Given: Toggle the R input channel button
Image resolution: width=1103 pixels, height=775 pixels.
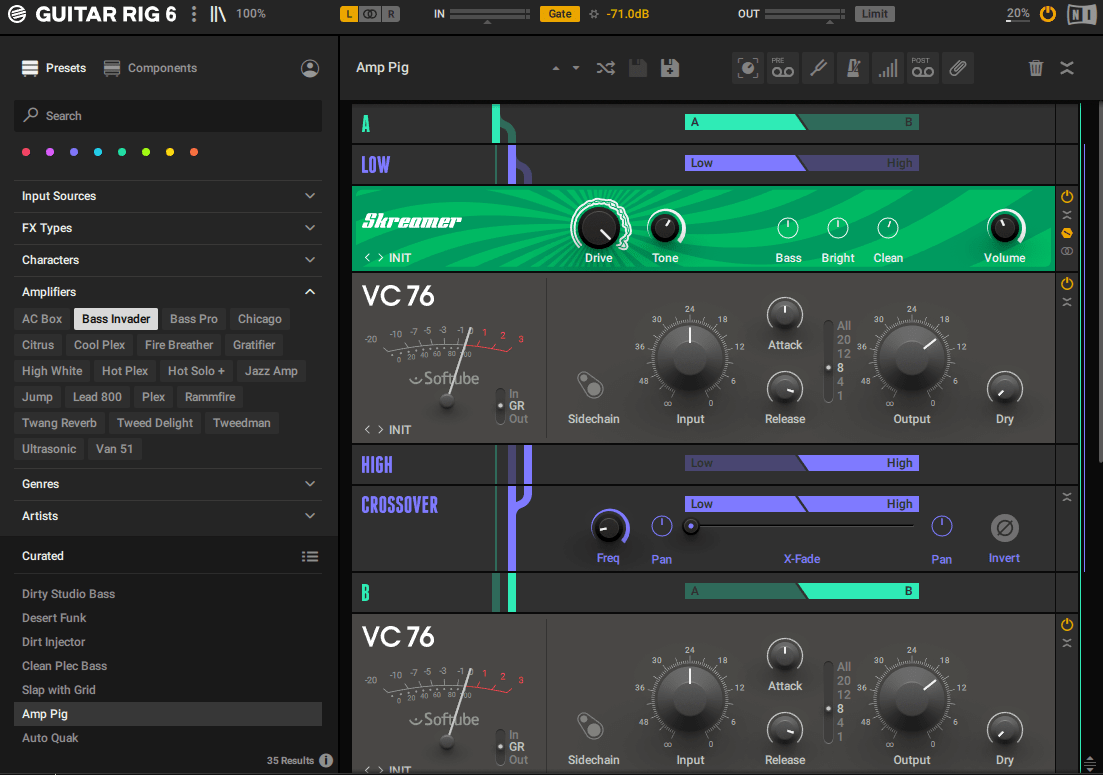Looking at the screenshot, I should tap(391, 14).
